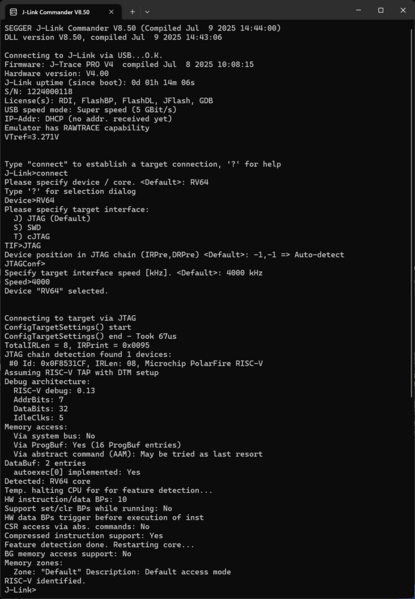Click the 'T) cJTAG' interface option text

(x=32, y=236)
